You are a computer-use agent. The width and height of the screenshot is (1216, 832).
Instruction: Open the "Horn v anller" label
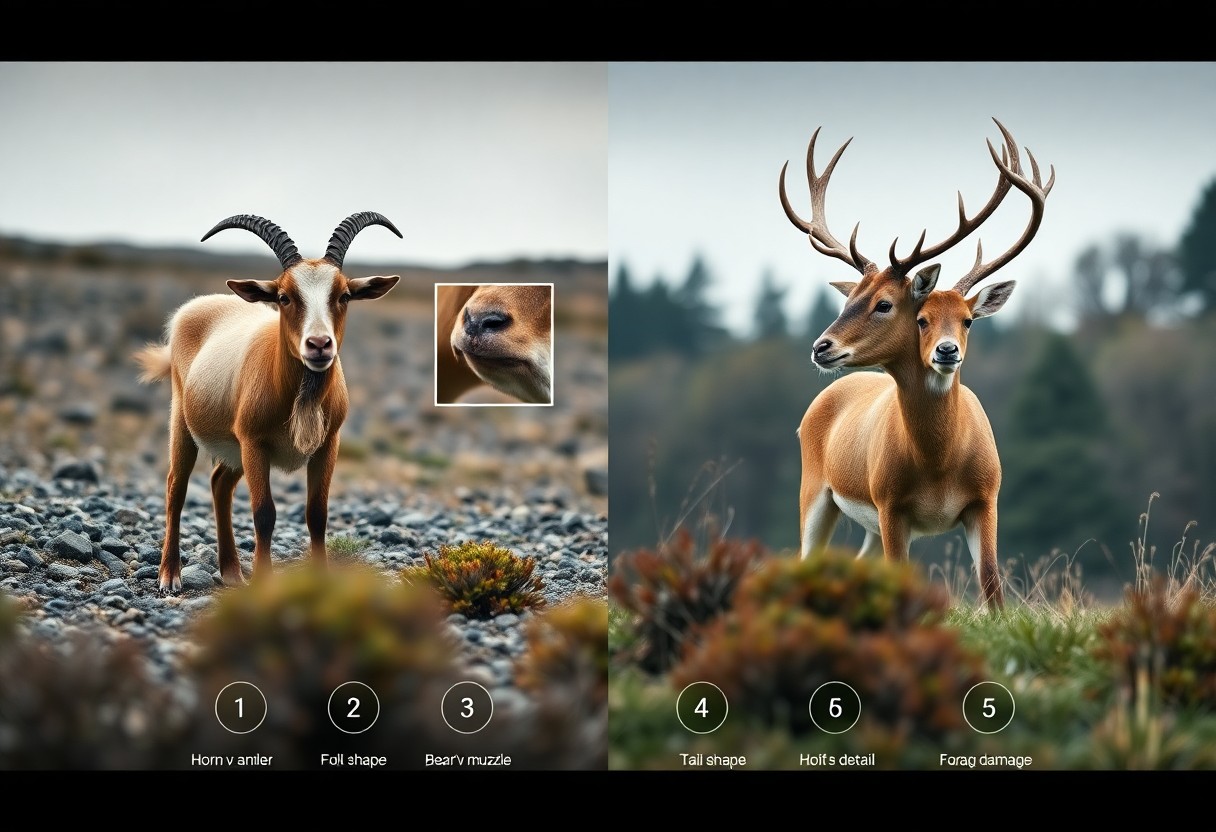tap(231, 760)
